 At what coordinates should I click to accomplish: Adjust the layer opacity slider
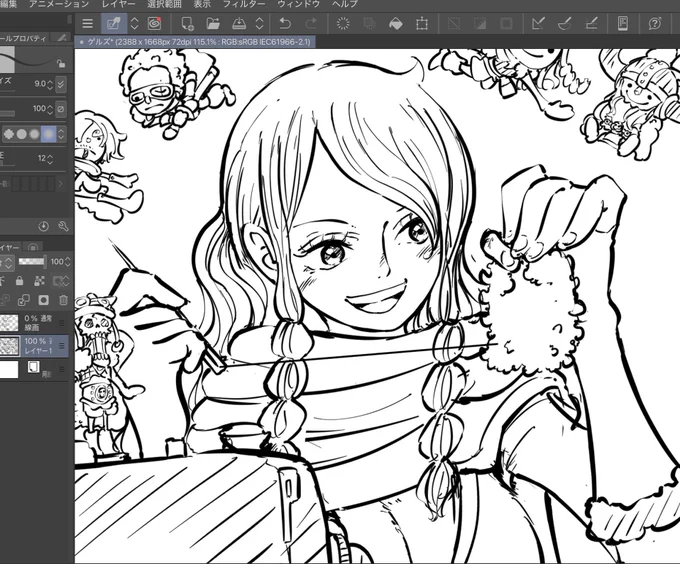(x=32, y=261)
